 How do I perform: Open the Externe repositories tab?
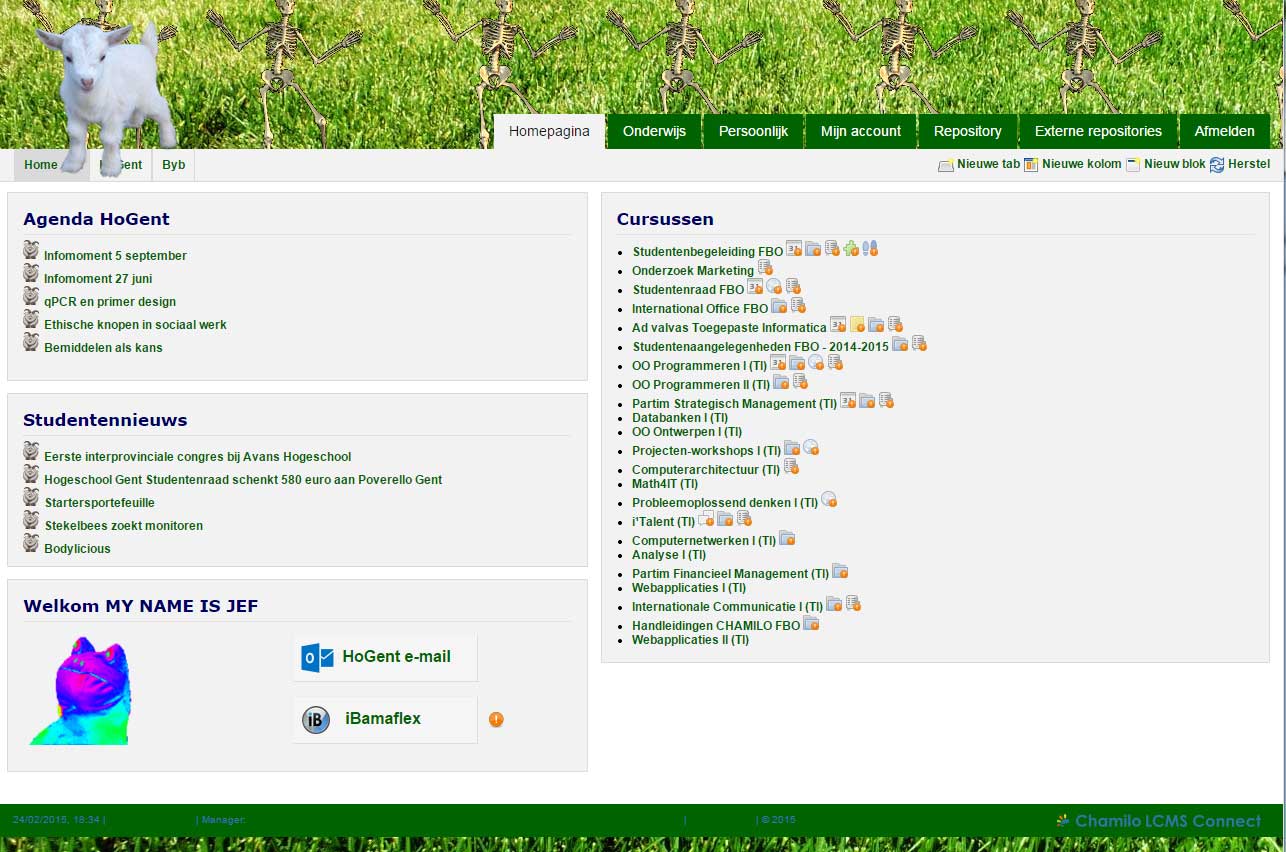click(x=1098, y=131)
